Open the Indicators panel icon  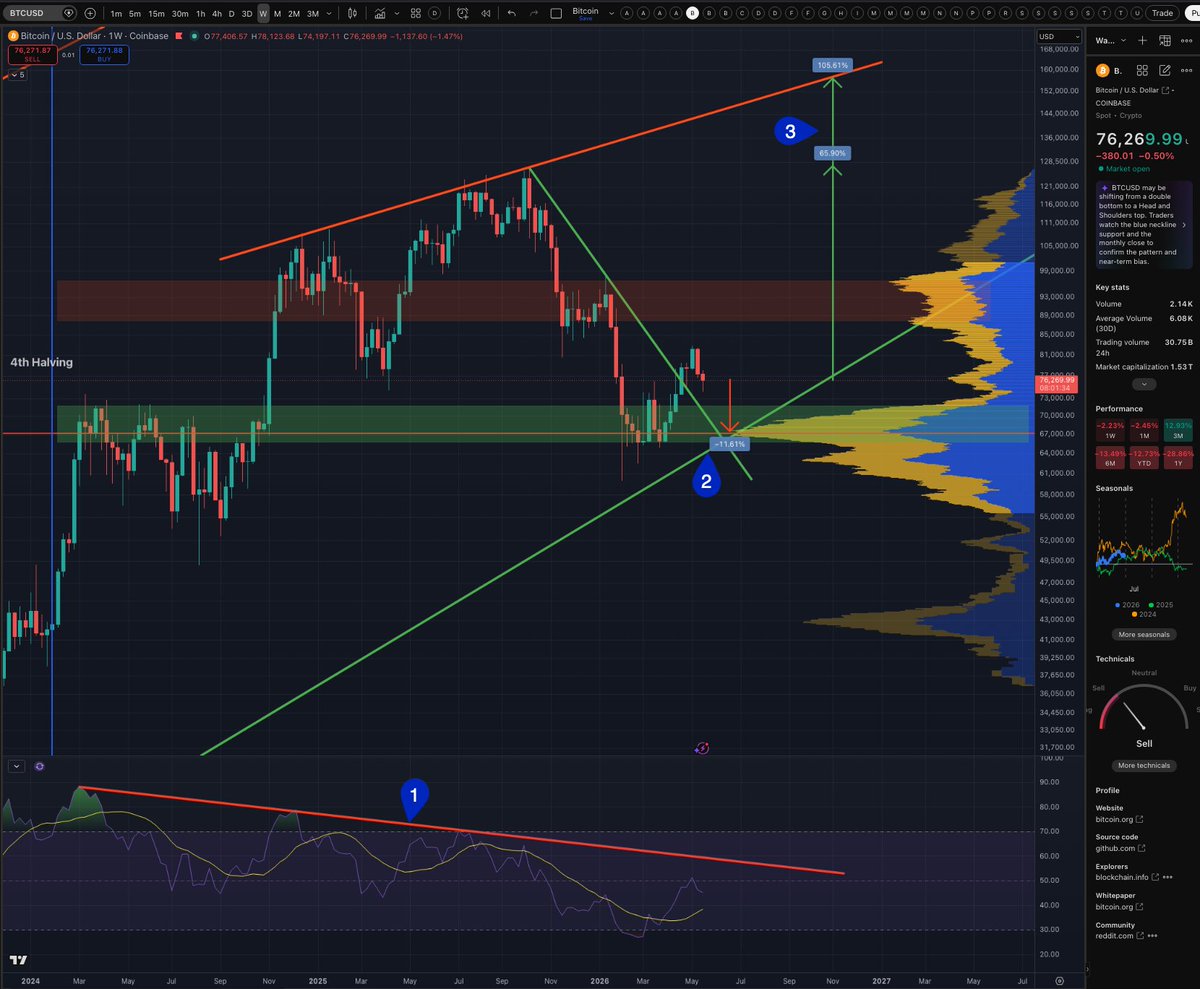pyautogui.click(x=380, y=14)
